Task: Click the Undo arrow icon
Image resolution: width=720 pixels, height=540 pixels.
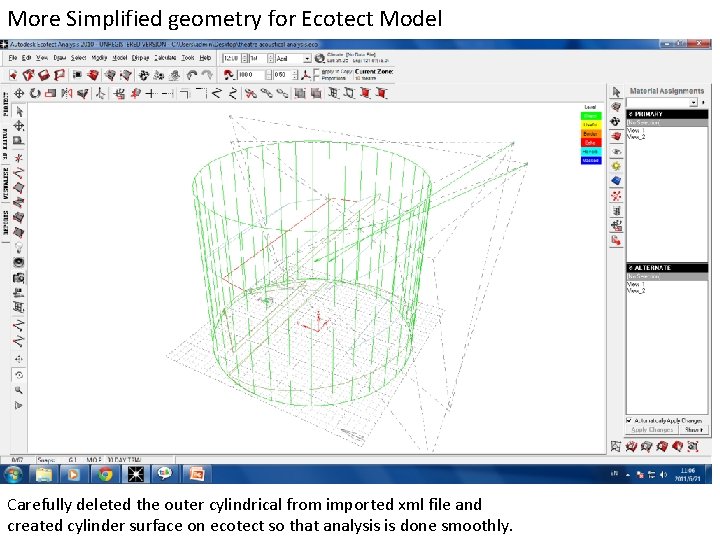Action: pyautogui.click(x=192, y=75)
